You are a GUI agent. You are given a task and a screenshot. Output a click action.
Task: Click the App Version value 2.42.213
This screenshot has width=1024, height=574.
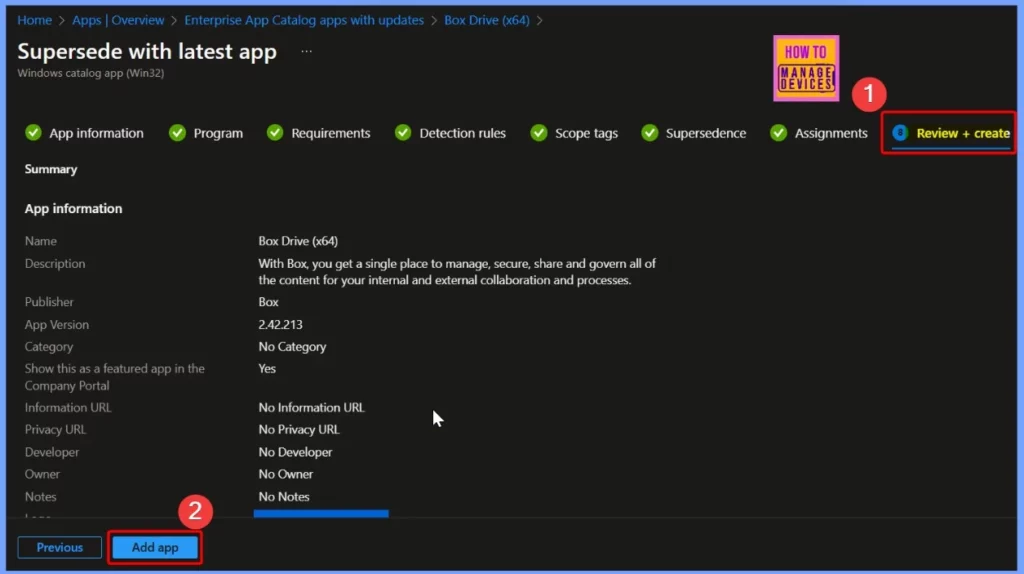click(280, 325)
